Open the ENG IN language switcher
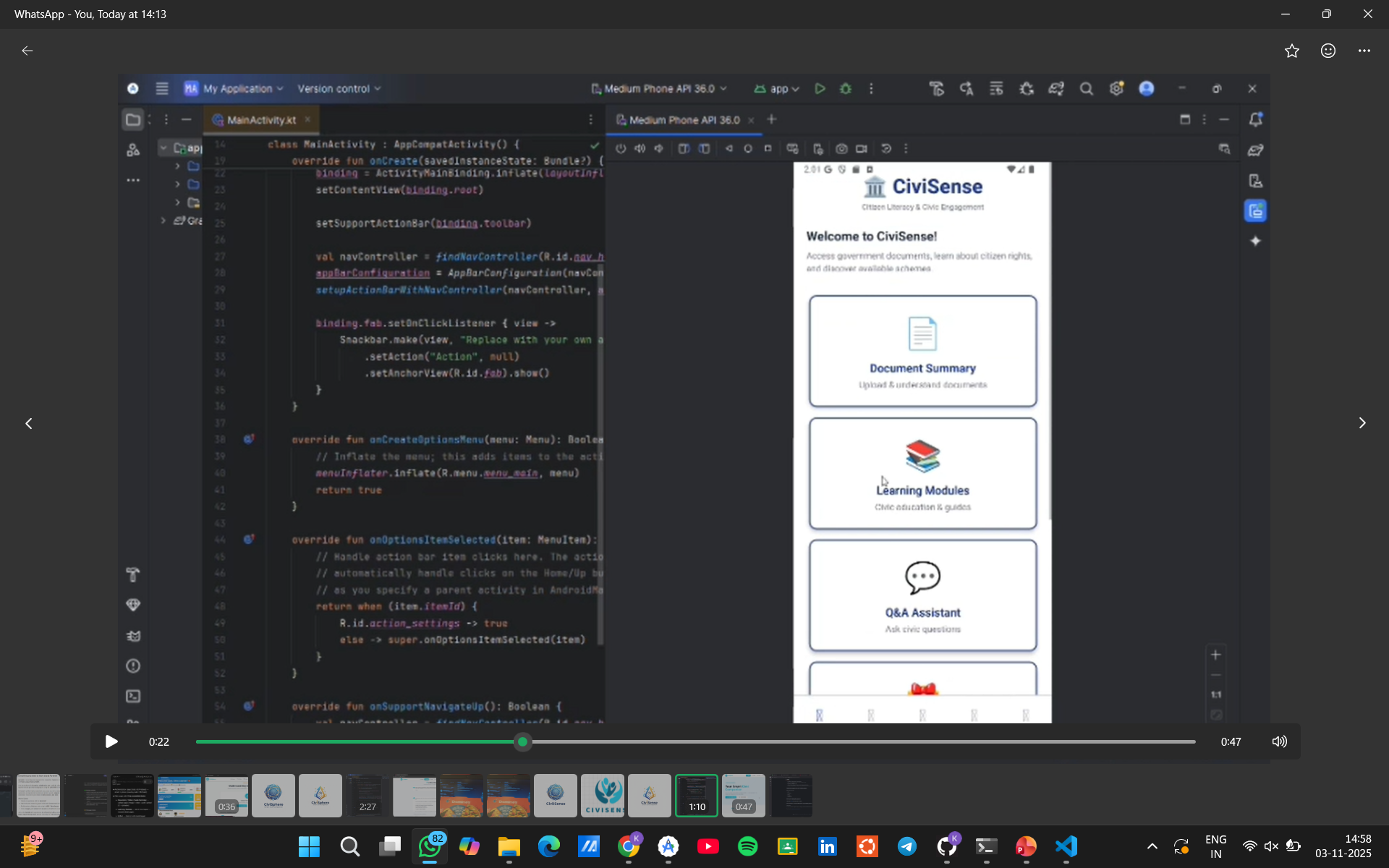Image resolution: width=1389 pixels, height=868 pixels. (x=1215, y=846)
